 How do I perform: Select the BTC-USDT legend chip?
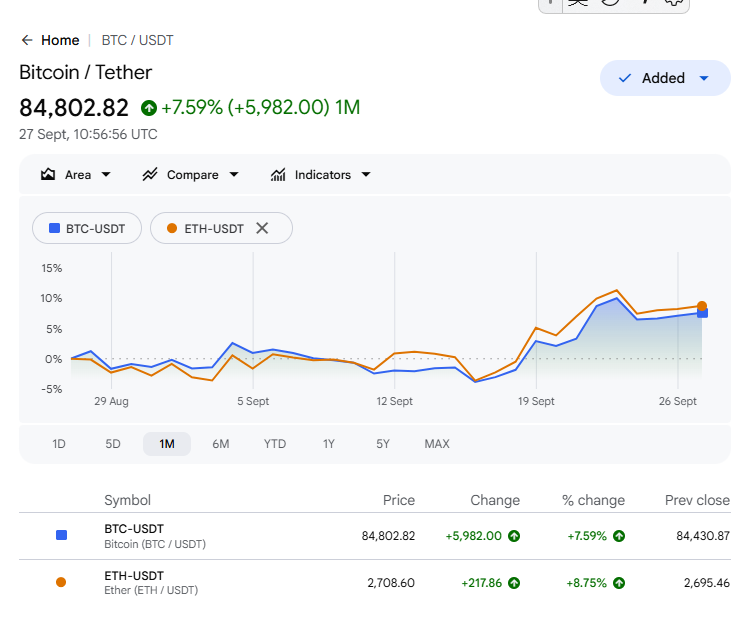(87, 228)
